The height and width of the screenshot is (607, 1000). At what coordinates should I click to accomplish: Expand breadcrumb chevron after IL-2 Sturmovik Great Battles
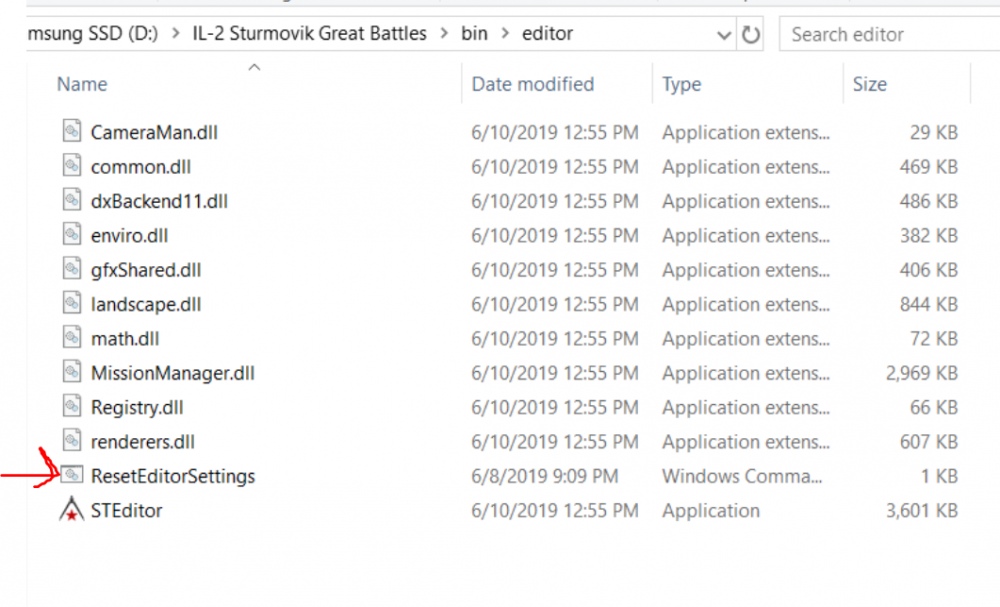point(443,34)
